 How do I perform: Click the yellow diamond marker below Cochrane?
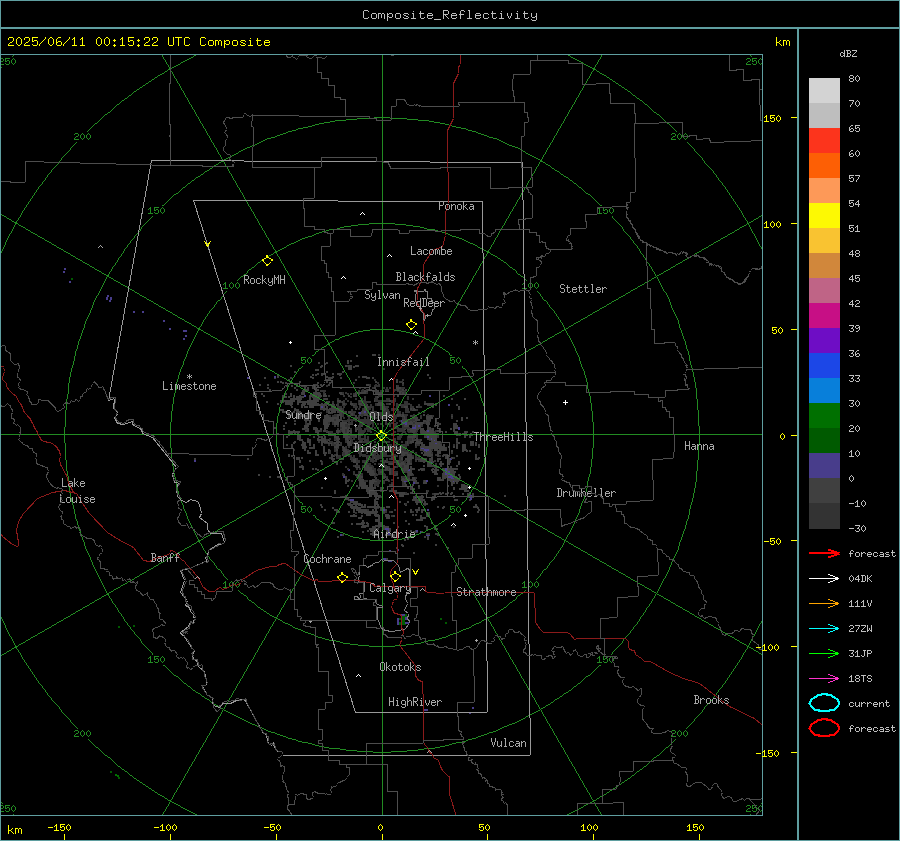coord(343,577)
